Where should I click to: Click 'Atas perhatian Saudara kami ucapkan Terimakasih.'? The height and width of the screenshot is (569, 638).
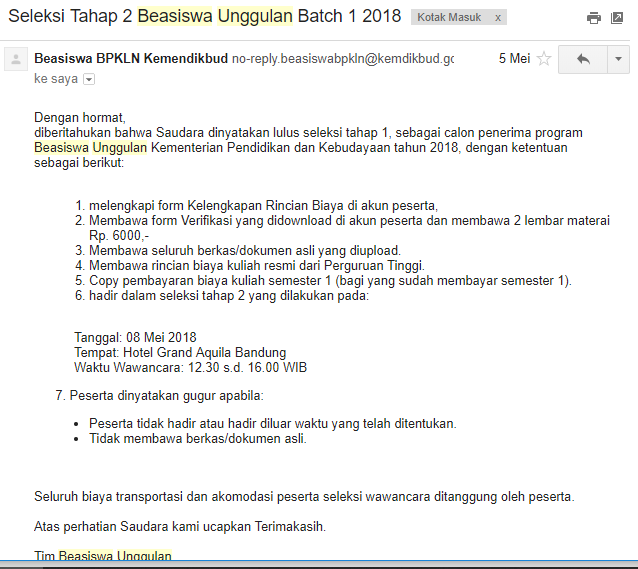(x=180, y=527)
